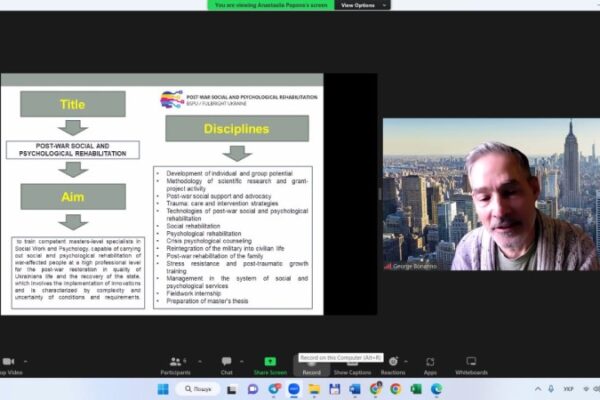The width and height of the screenshot is (600, 400).
Task: Click the Disciplines heading on slide
Action: pyautogui.click(x=236, y=128)
